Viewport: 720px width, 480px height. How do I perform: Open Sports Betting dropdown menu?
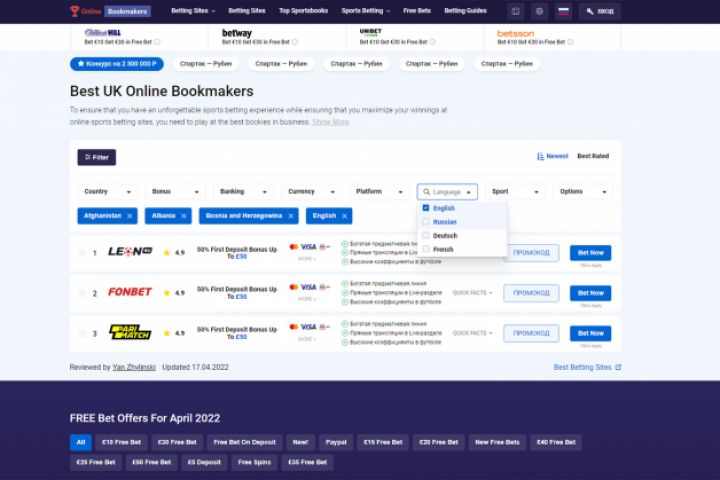coord(366,11)
